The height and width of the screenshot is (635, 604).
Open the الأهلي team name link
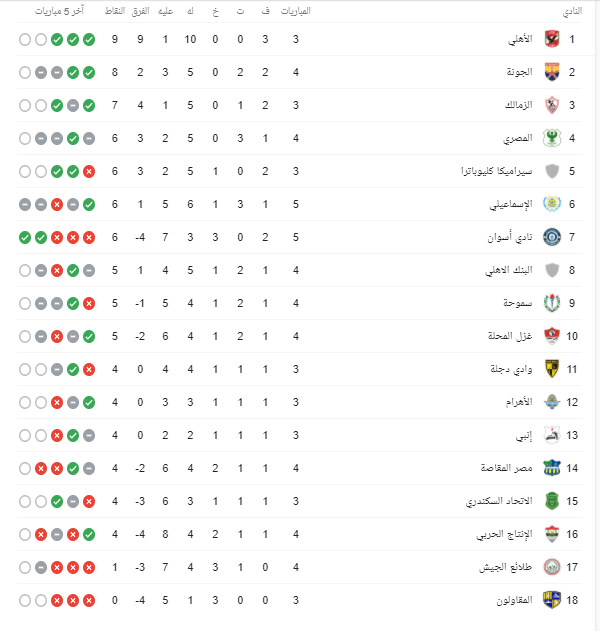(520, 39)
